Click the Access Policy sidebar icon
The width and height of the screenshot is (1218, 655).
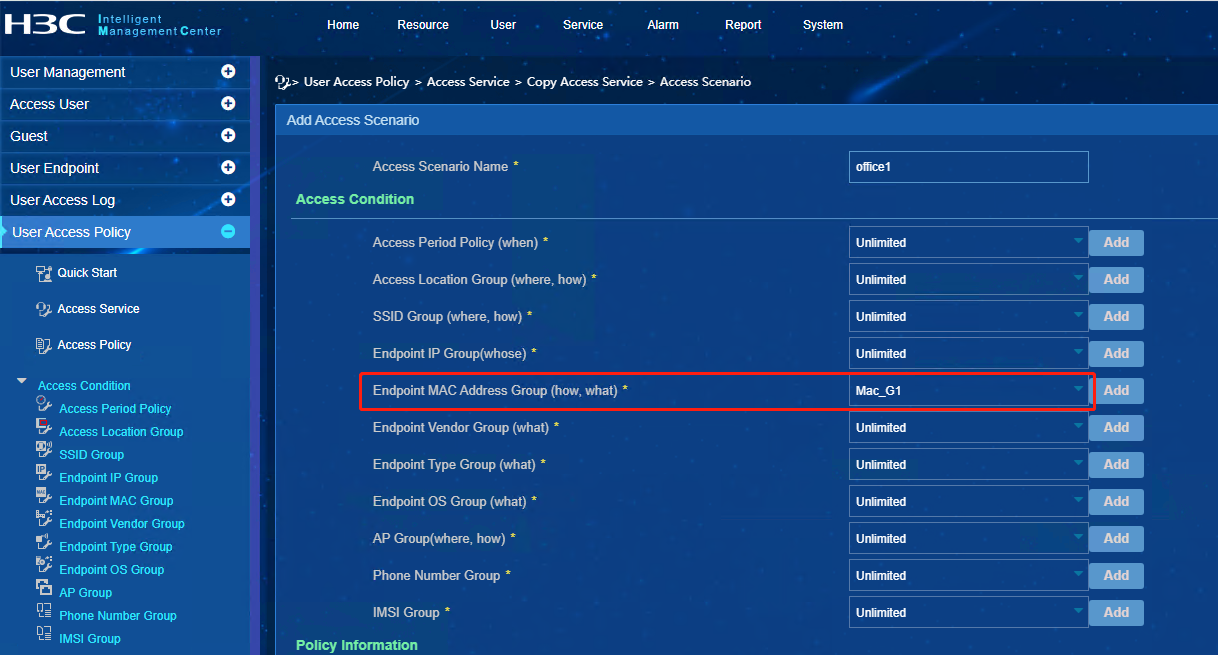click(x=43, y=345)
